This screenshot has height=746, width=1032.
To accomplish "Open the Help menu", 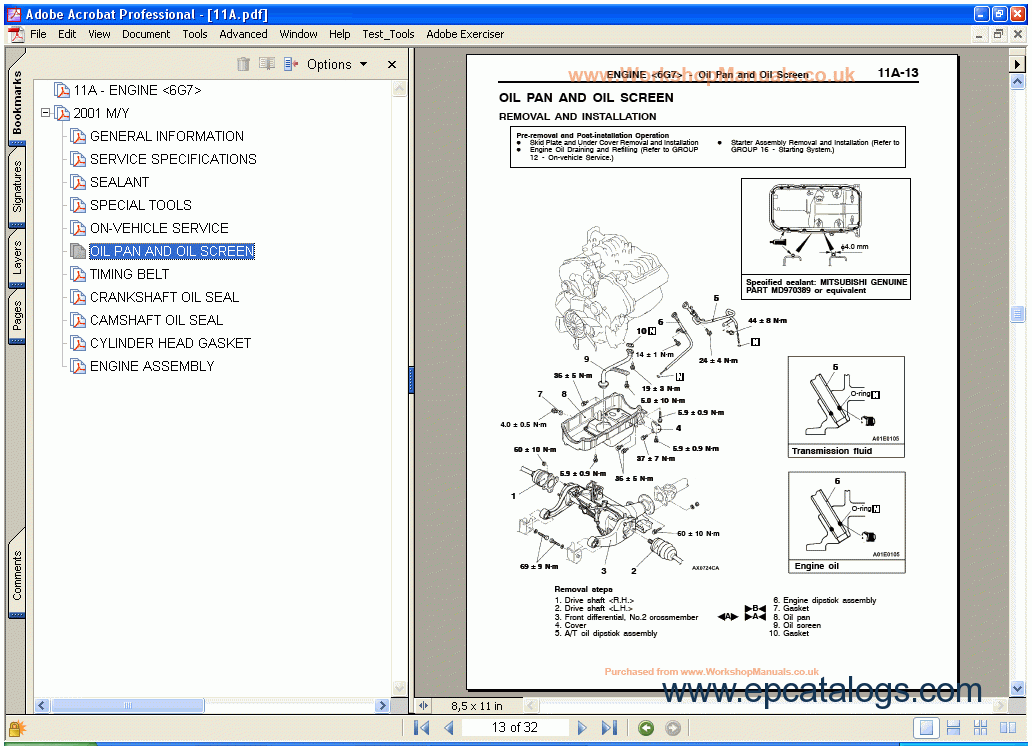I will tap(340, 34).
